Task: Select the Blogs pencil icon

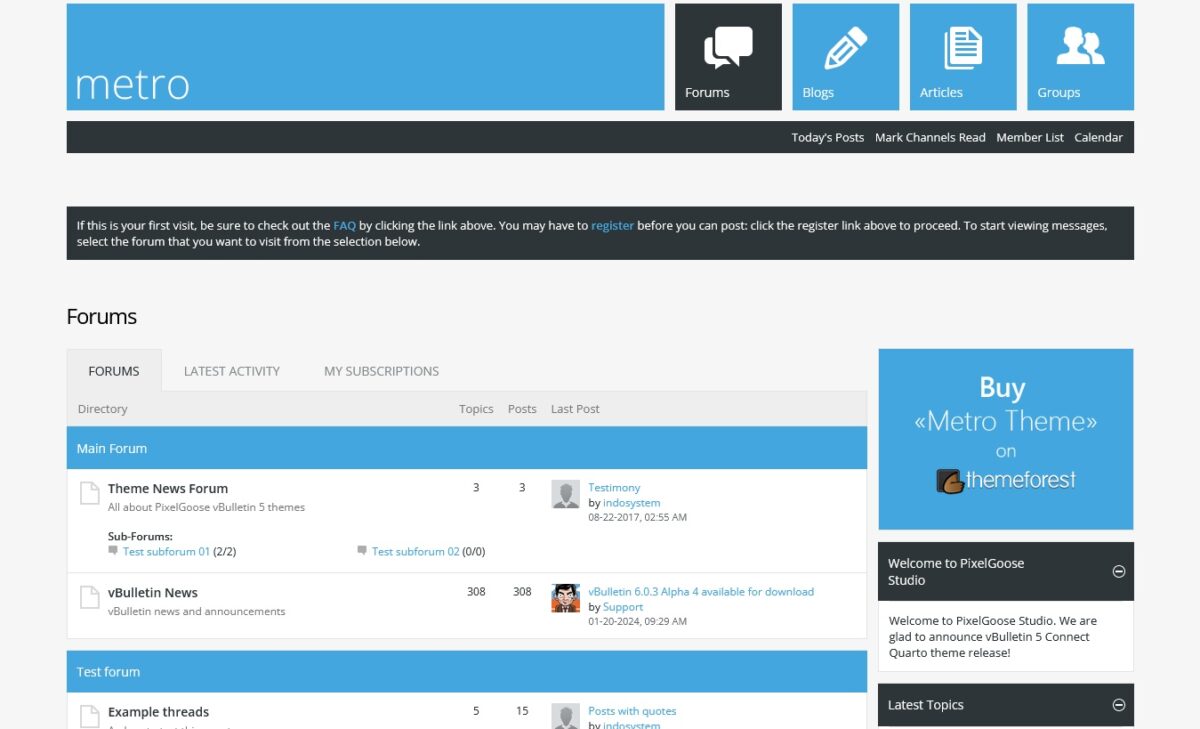Action: [845, 44]
